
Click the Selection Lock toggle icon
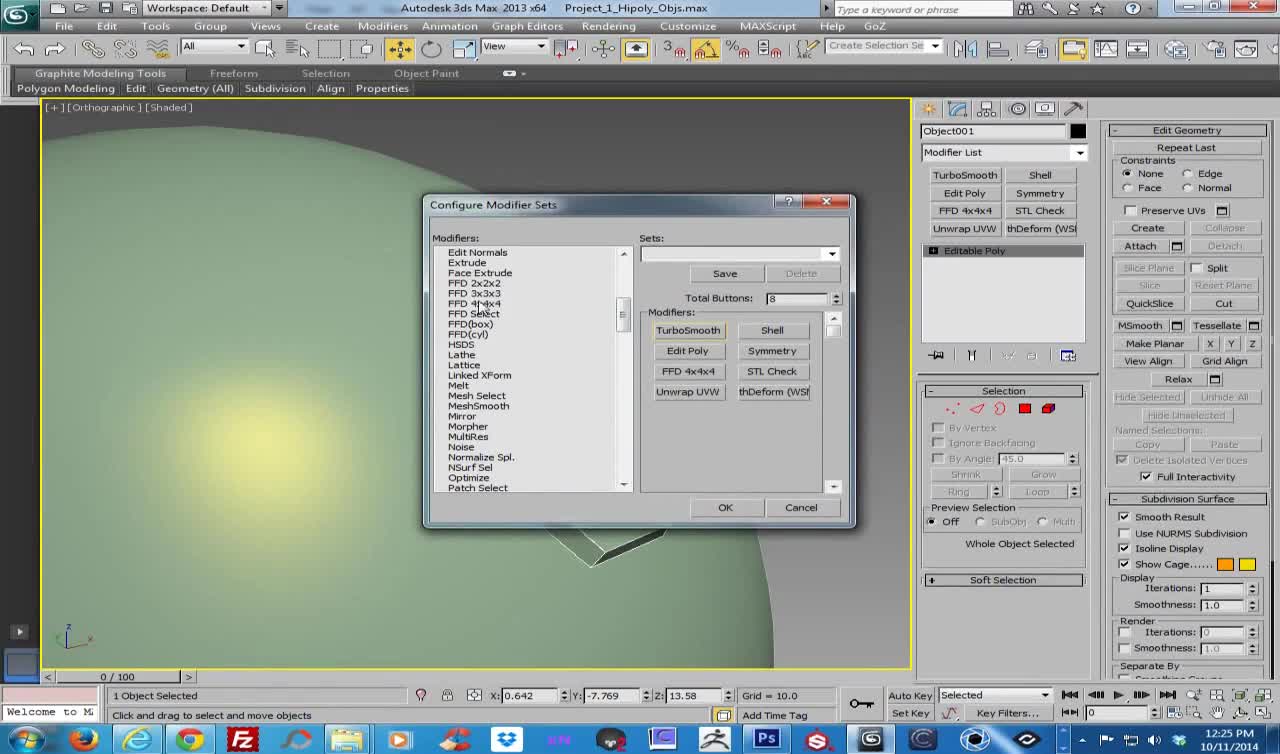coord(447,695)
